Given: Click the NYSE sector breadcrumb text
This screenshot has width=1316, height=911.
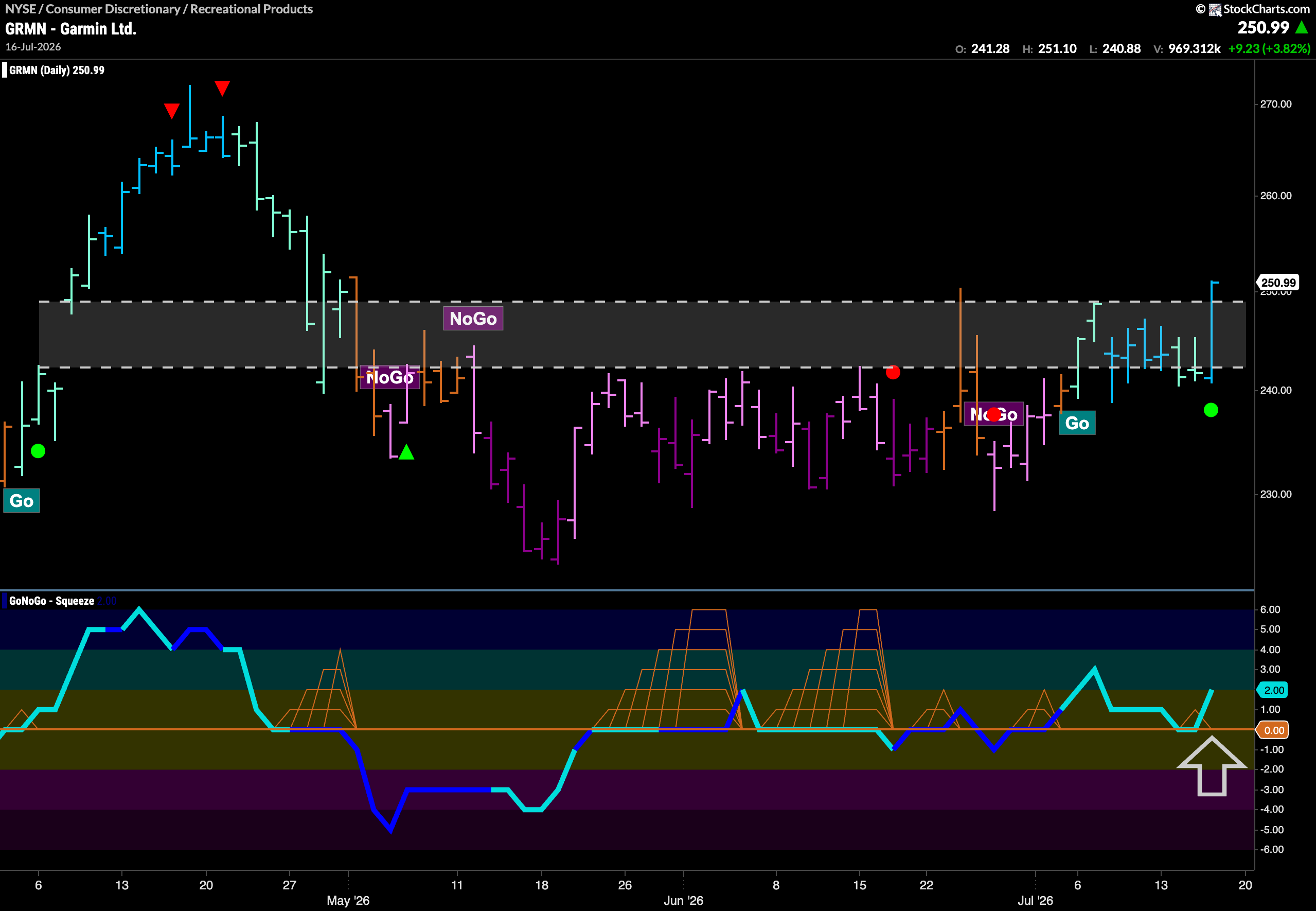Looking at the screenshot, I should [x=158, y=9].
